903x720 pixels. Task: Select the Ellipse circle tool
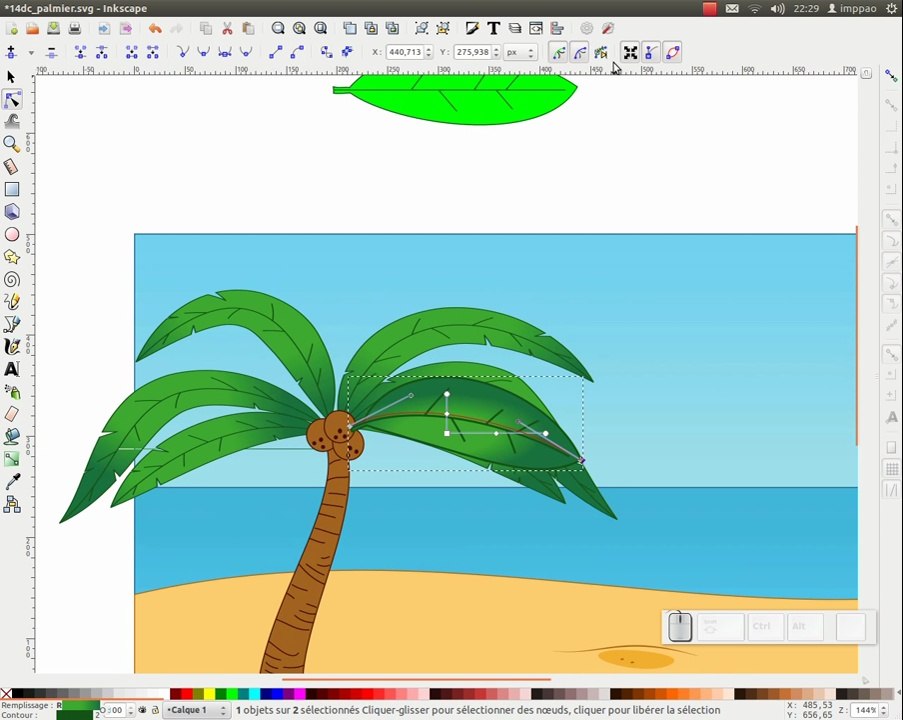(12, 234)
